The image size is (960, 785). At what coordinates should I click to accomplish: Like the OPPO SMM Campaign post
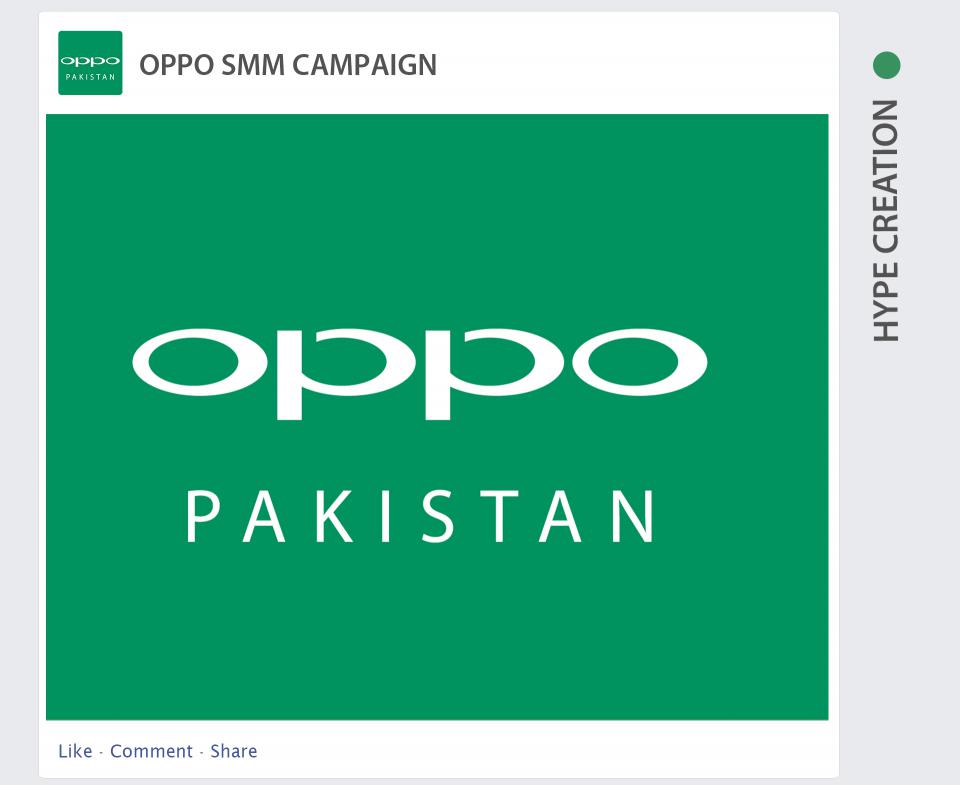(x=75, y=751)
